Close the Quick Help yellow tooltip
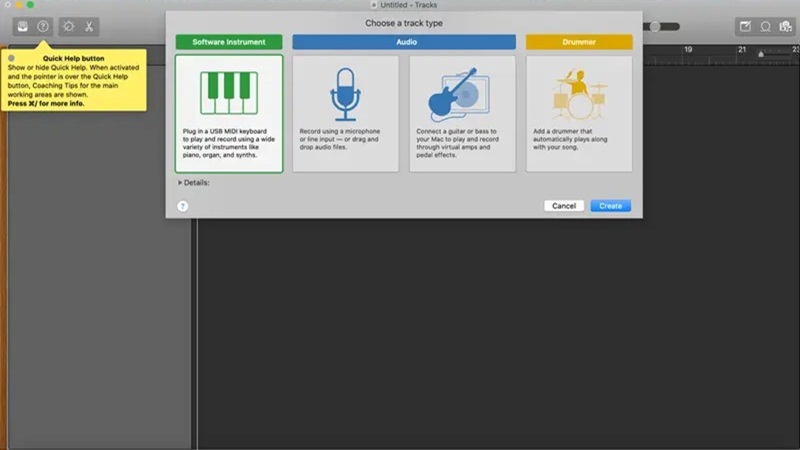The height and width of the screenshot is (450, 800). (11, 58)
